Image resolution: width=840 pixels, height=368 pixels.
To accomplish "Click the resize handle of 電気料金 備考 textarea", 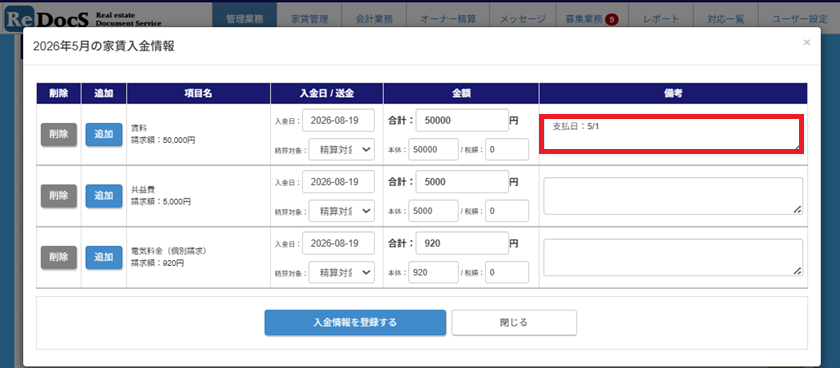I will (798, 272).
